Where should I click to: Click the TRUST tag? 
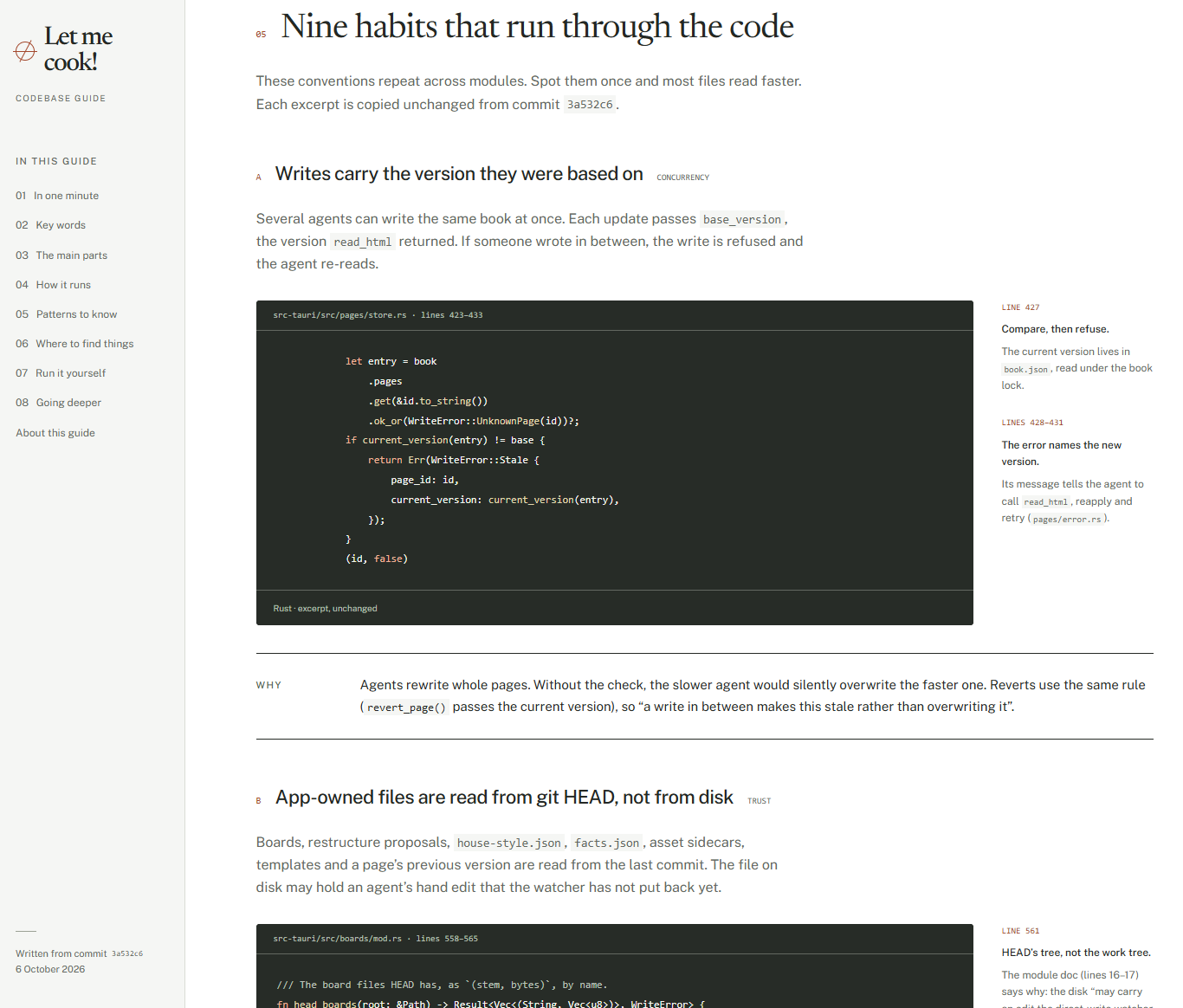click(760, 801)
